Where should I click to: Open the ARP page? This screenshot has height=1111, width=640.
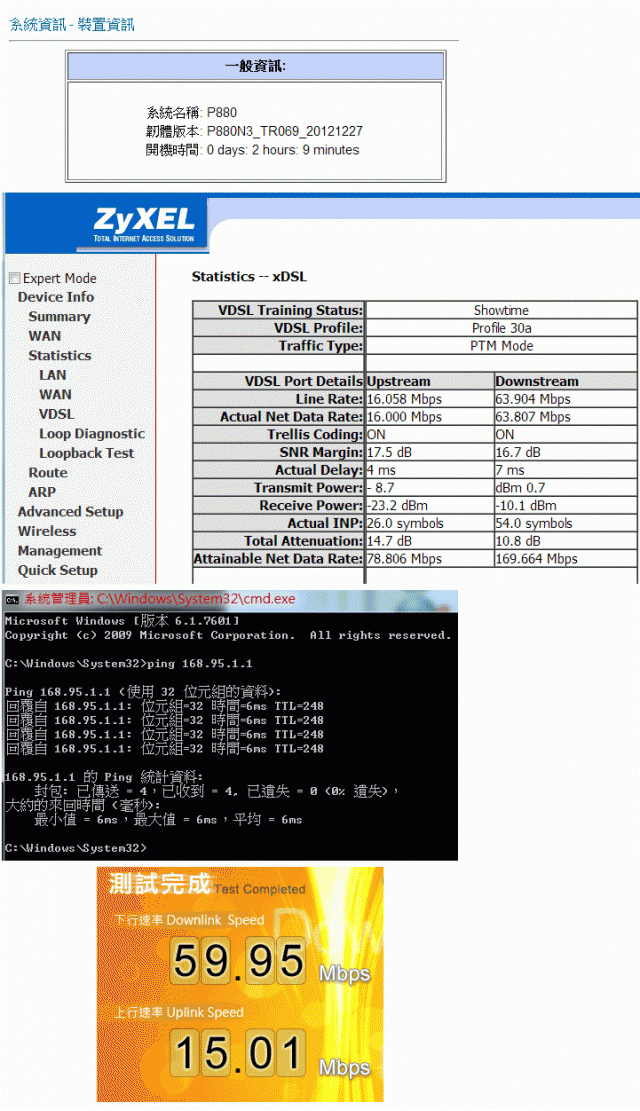[42, 492]
